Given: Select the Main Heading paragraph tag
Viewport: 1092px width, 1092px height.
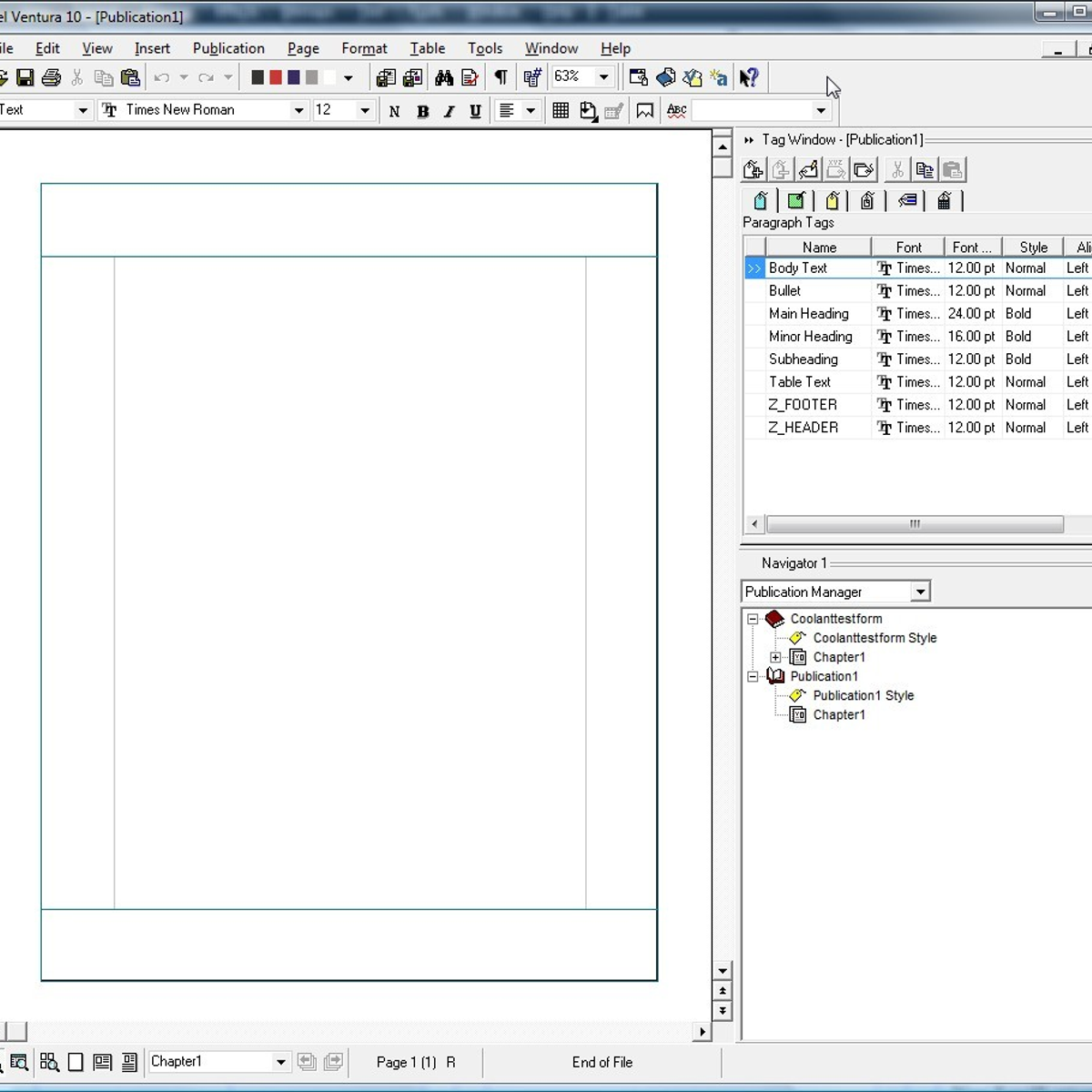Looking at the screenshot, I should coord(808,314).
